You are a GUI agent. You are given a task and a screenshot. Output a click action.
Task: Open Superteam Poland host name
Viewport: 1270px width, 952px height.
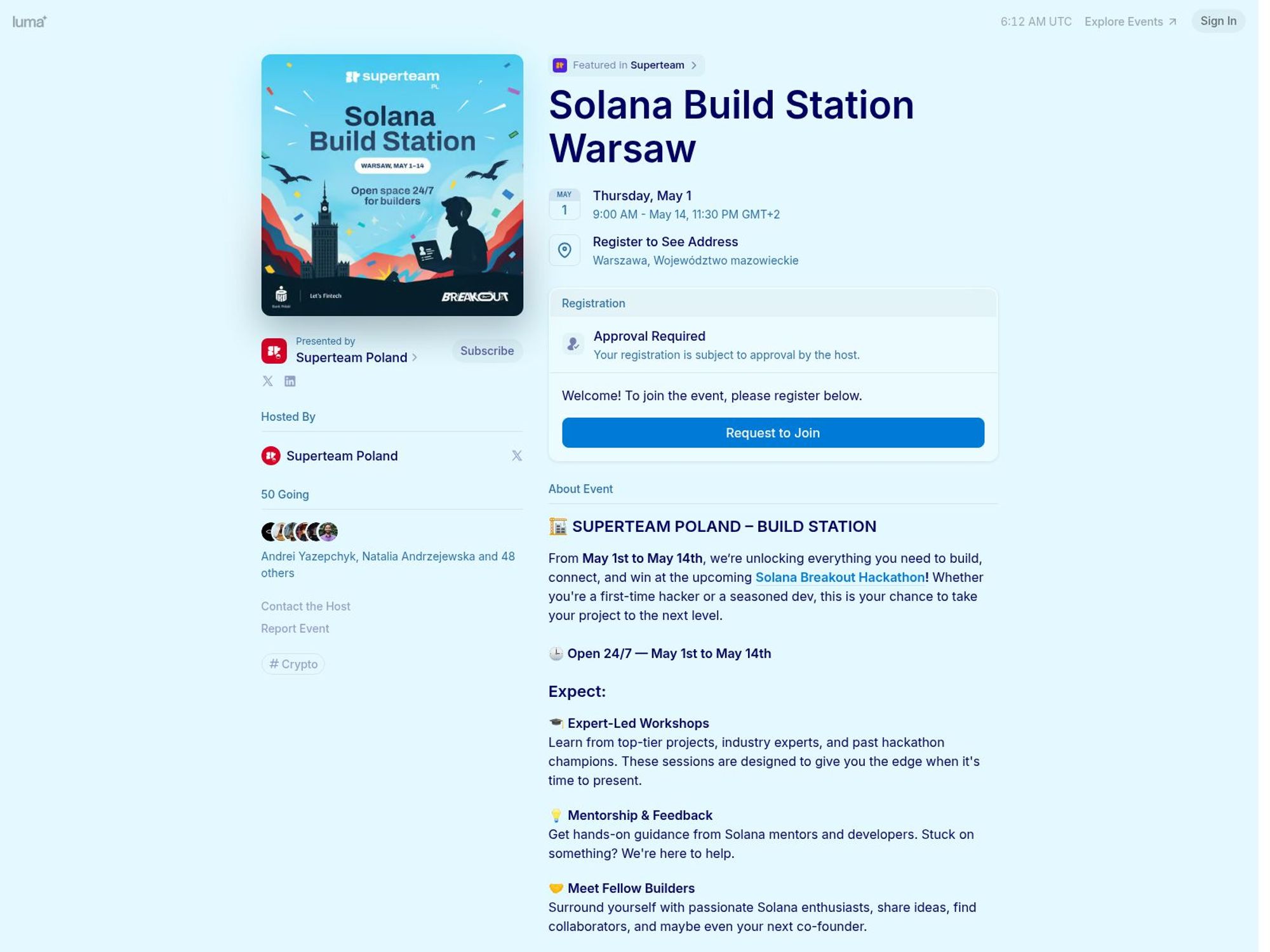point(342,456)
